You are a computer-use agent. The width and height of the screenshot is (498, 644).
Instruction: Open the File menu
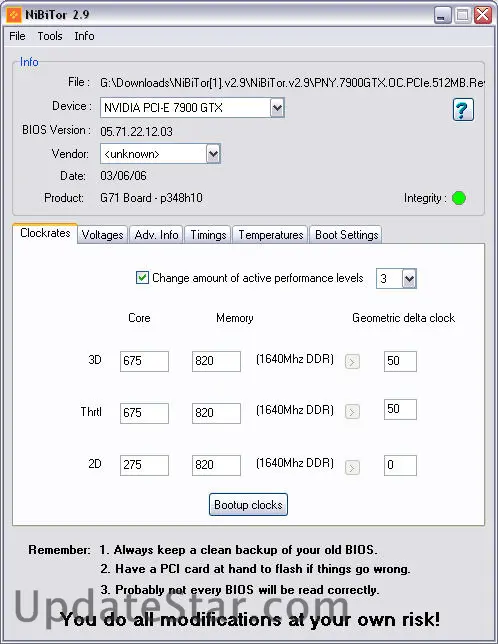point(17,36)
